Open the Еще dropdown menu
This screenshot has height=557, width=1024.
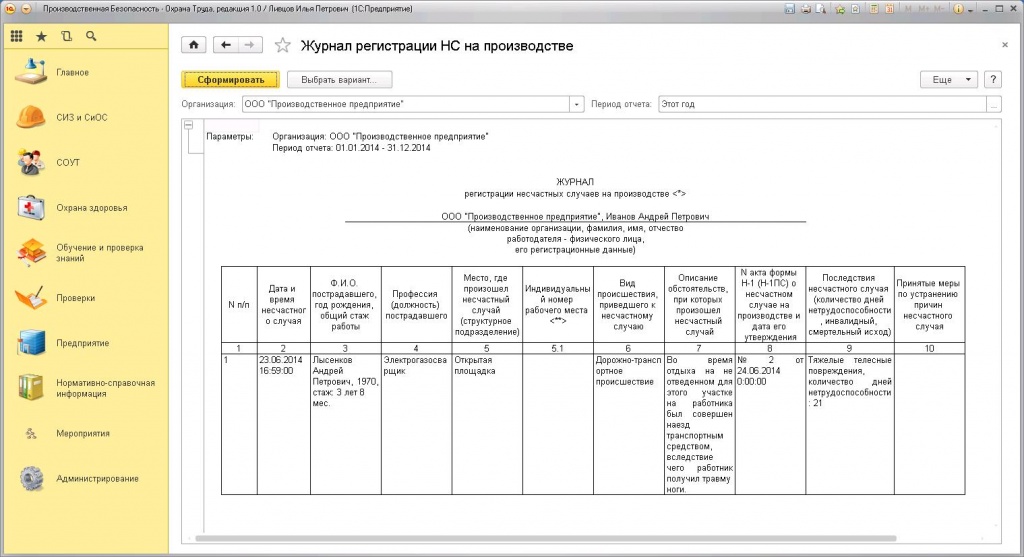[x=949, y=80]
